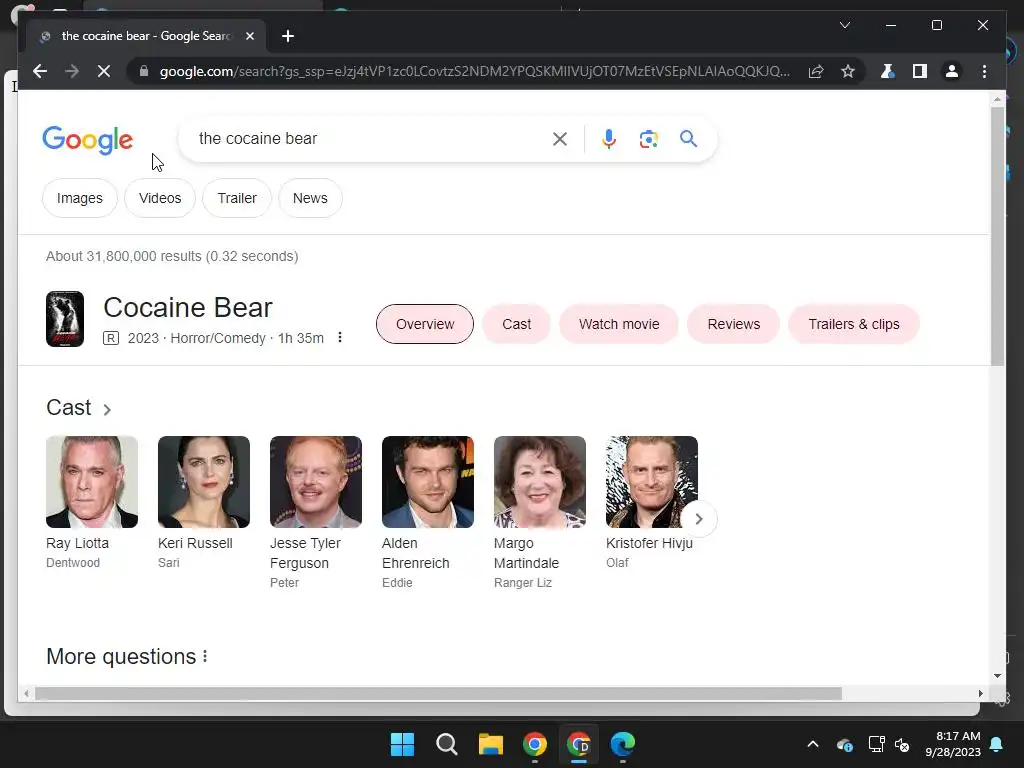Open the Watch movie chip
The width and height of the screenshot is (1024, 768).
(x=619, y=324)
